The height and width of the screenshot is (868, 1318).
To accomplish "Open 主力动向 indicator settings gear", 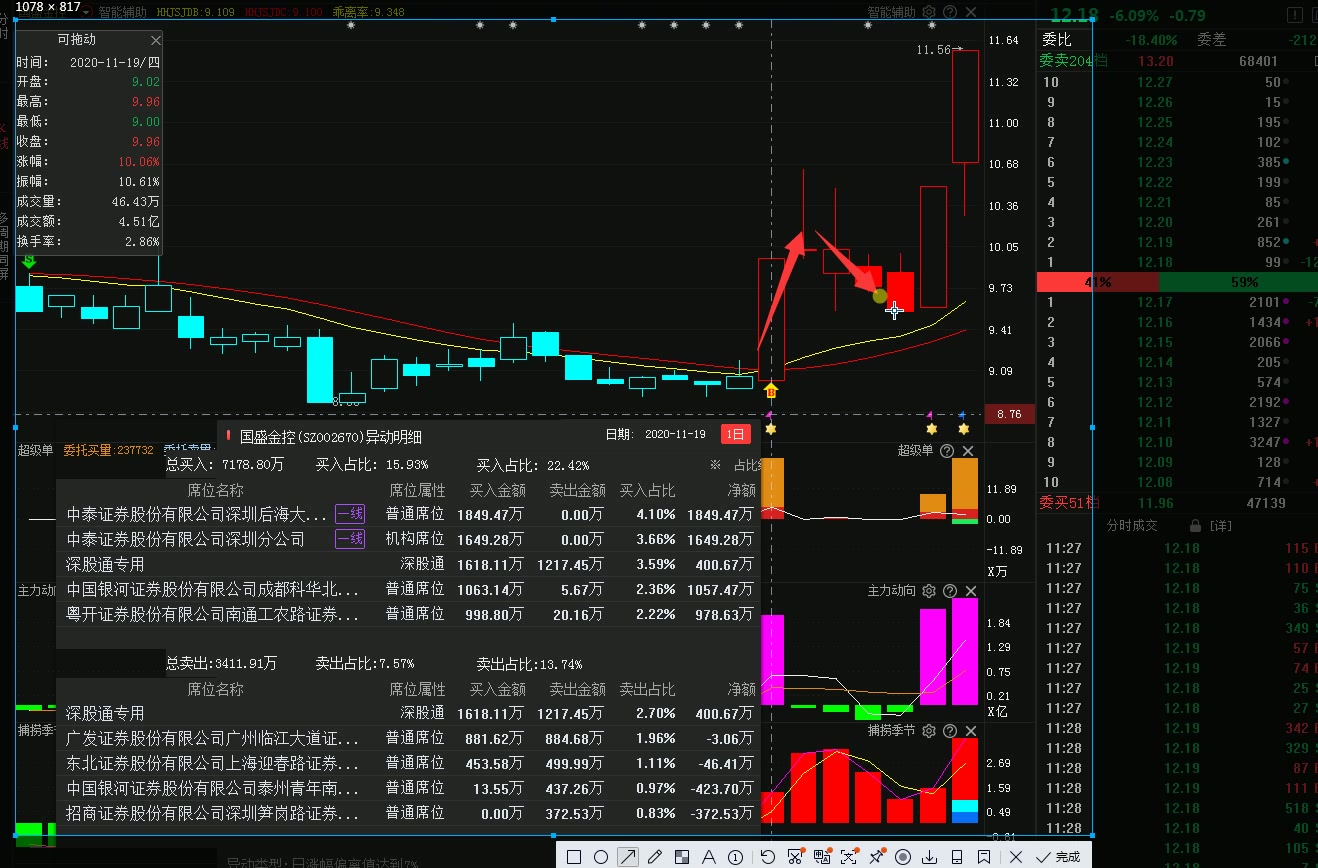I will click(929, 591).
